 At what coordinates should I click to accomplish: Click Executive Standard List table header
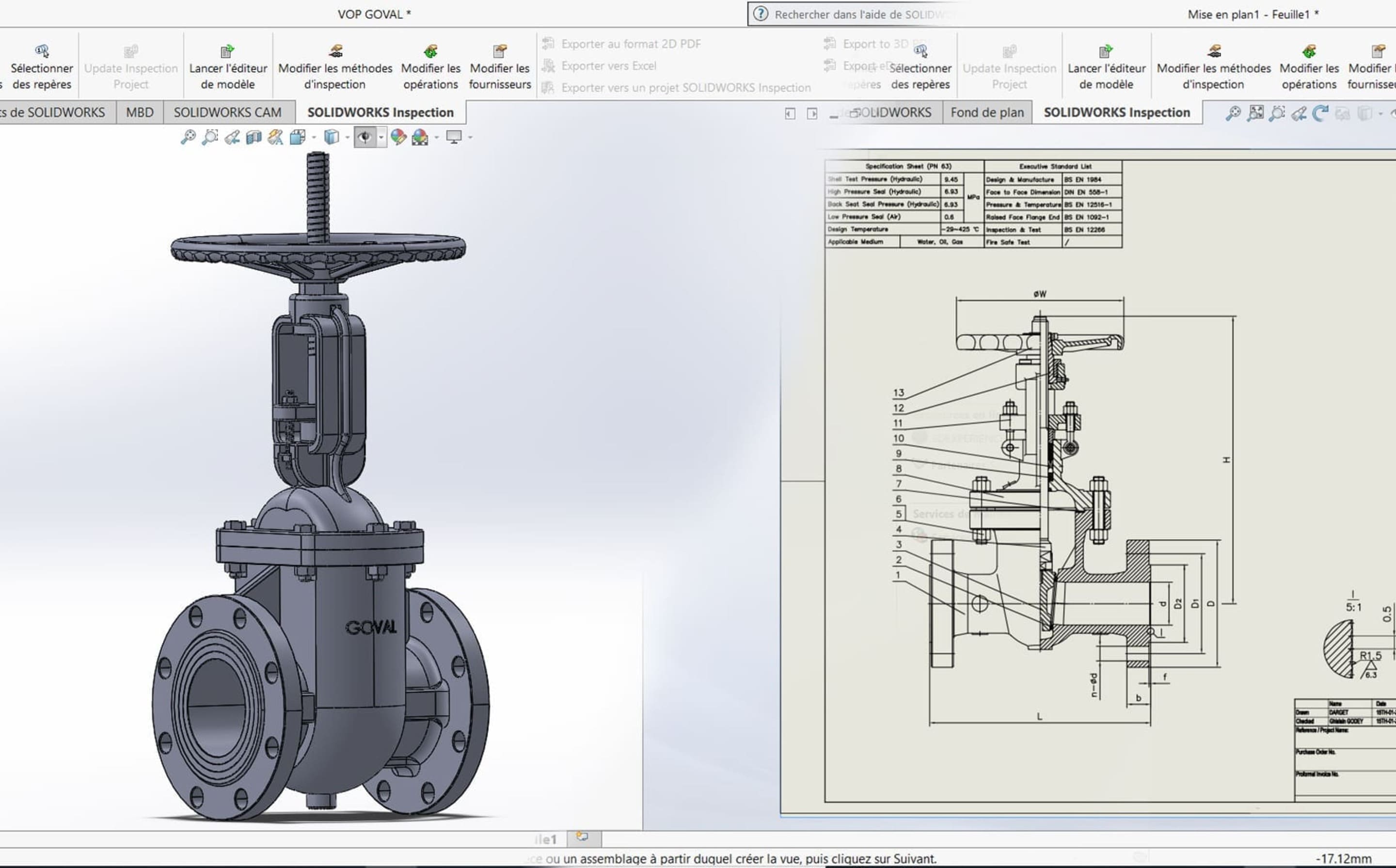[x=1054, y=166]
